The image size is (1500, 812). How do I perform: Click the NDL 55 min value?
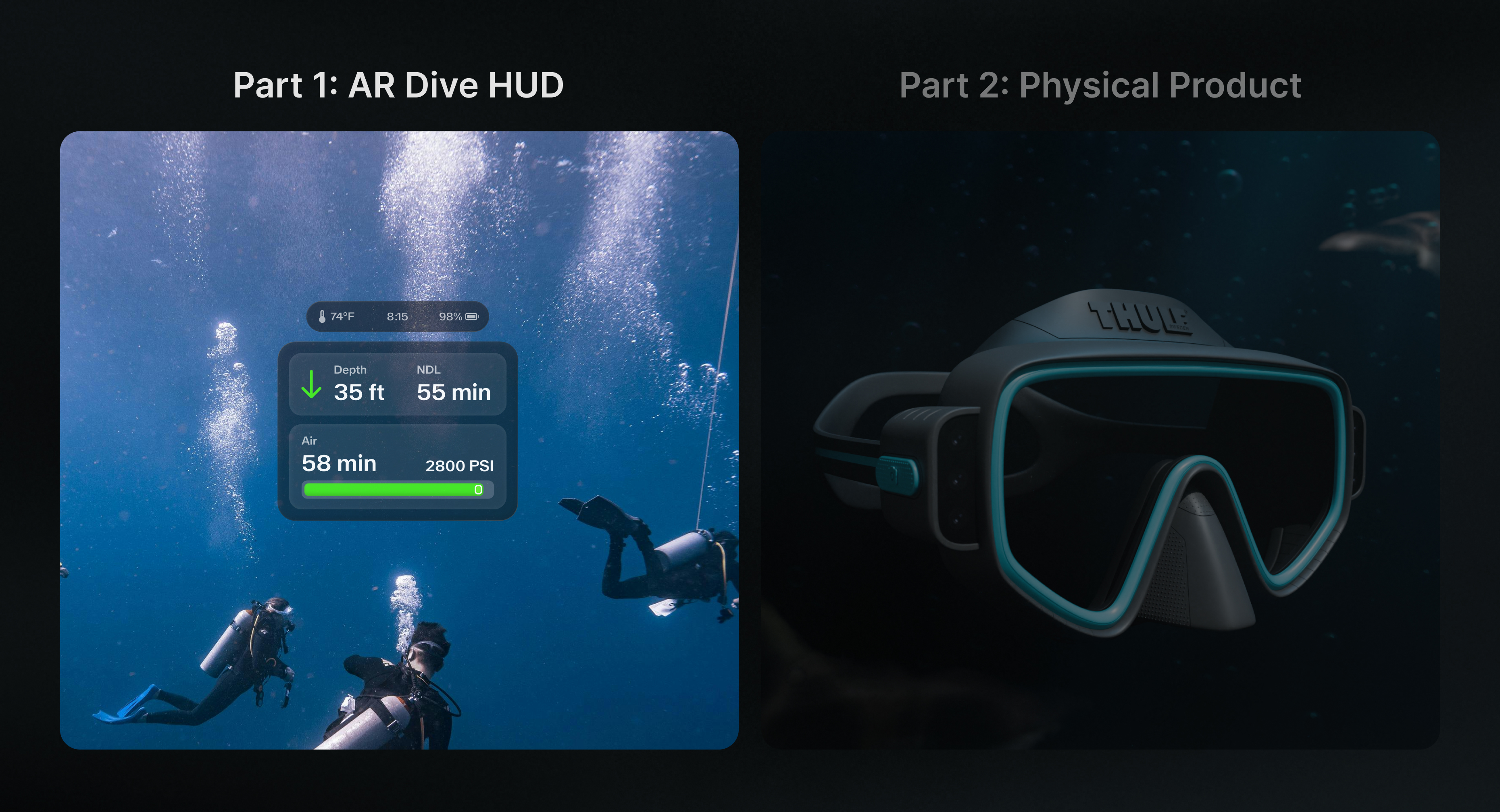click(x=454, y=393)
